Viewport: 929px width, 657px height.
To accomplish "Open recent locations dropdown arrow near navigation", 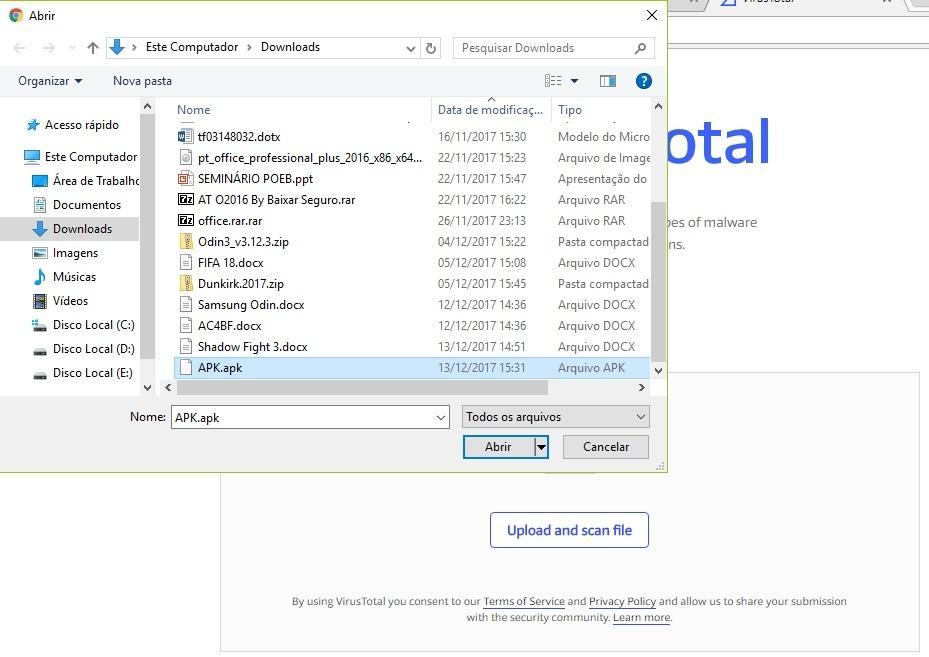I will coord(72,48).
